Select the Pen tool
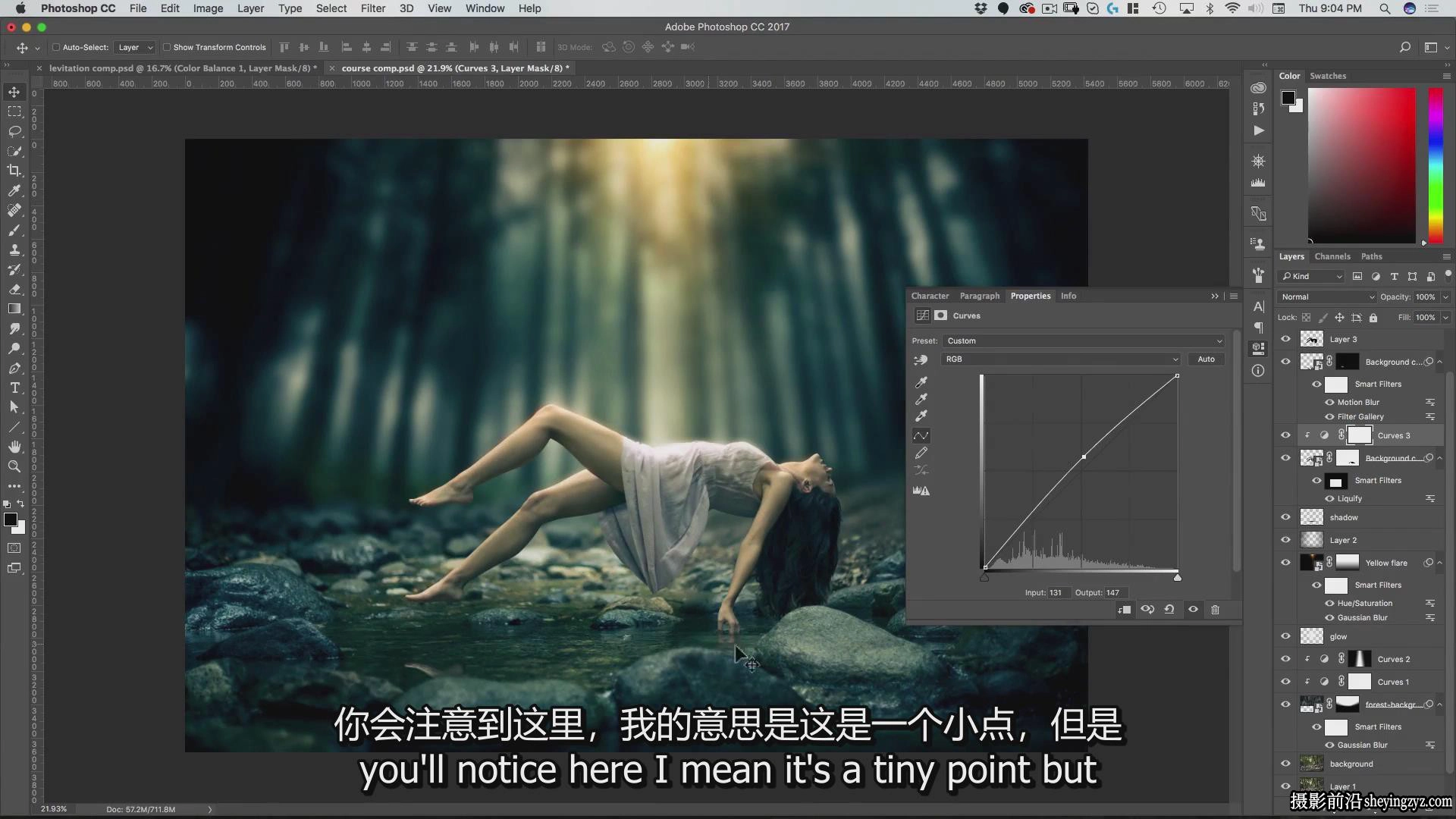 (14, 368)
